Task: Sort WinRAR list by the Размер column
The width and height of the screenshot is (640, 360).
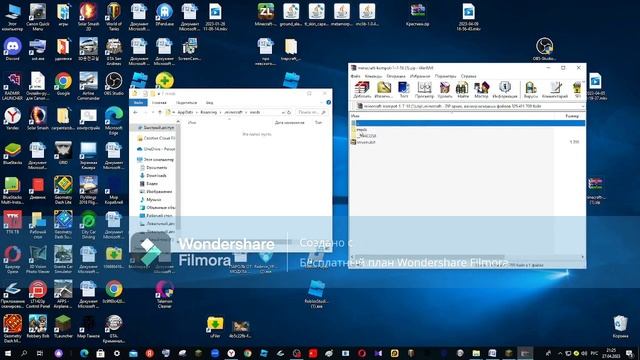Action: click(572, 116)
